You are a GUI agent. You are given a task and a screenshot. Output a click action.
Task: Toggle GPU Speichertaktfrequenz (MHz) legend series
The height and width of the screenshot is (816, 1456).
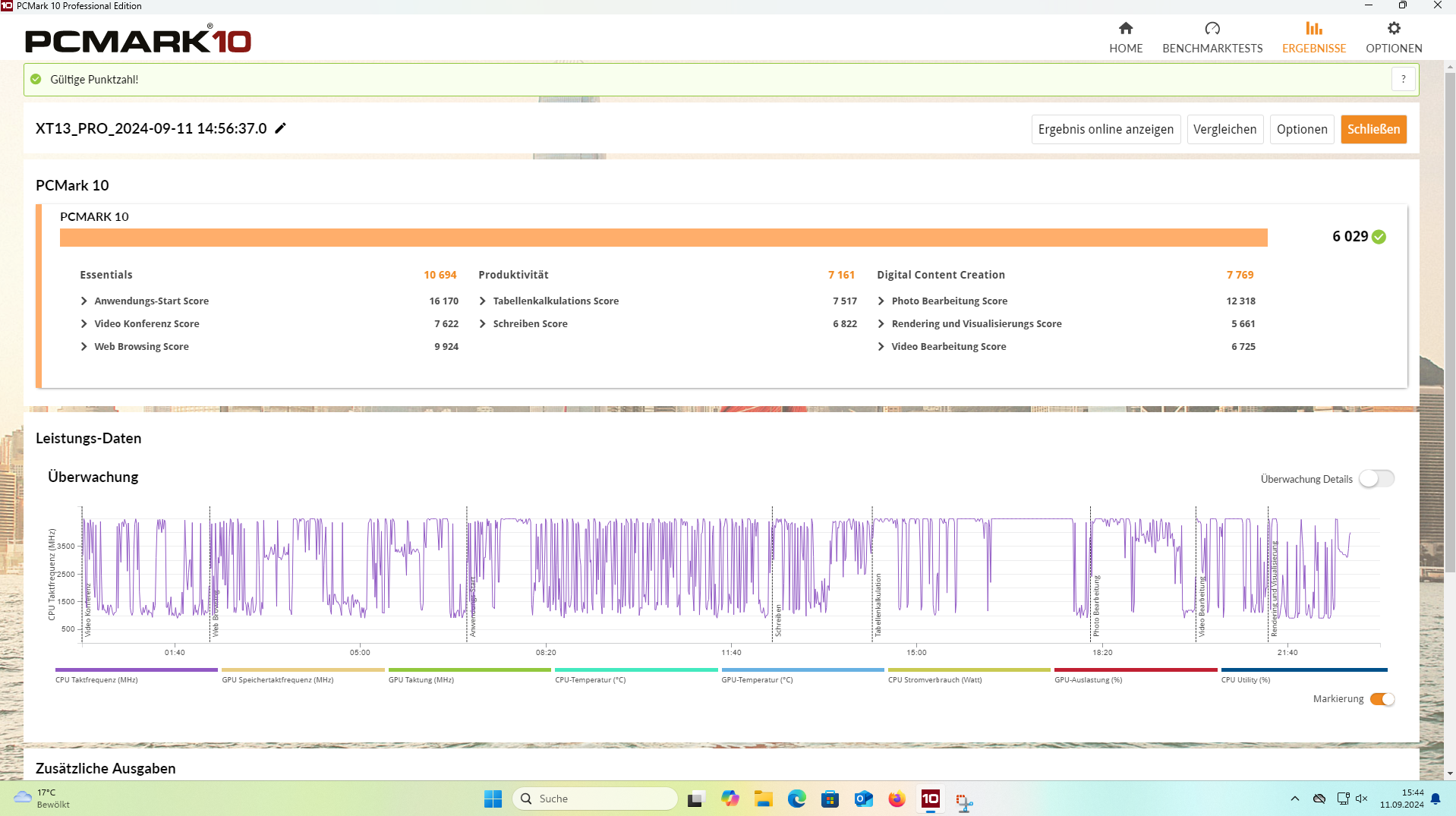302,675
